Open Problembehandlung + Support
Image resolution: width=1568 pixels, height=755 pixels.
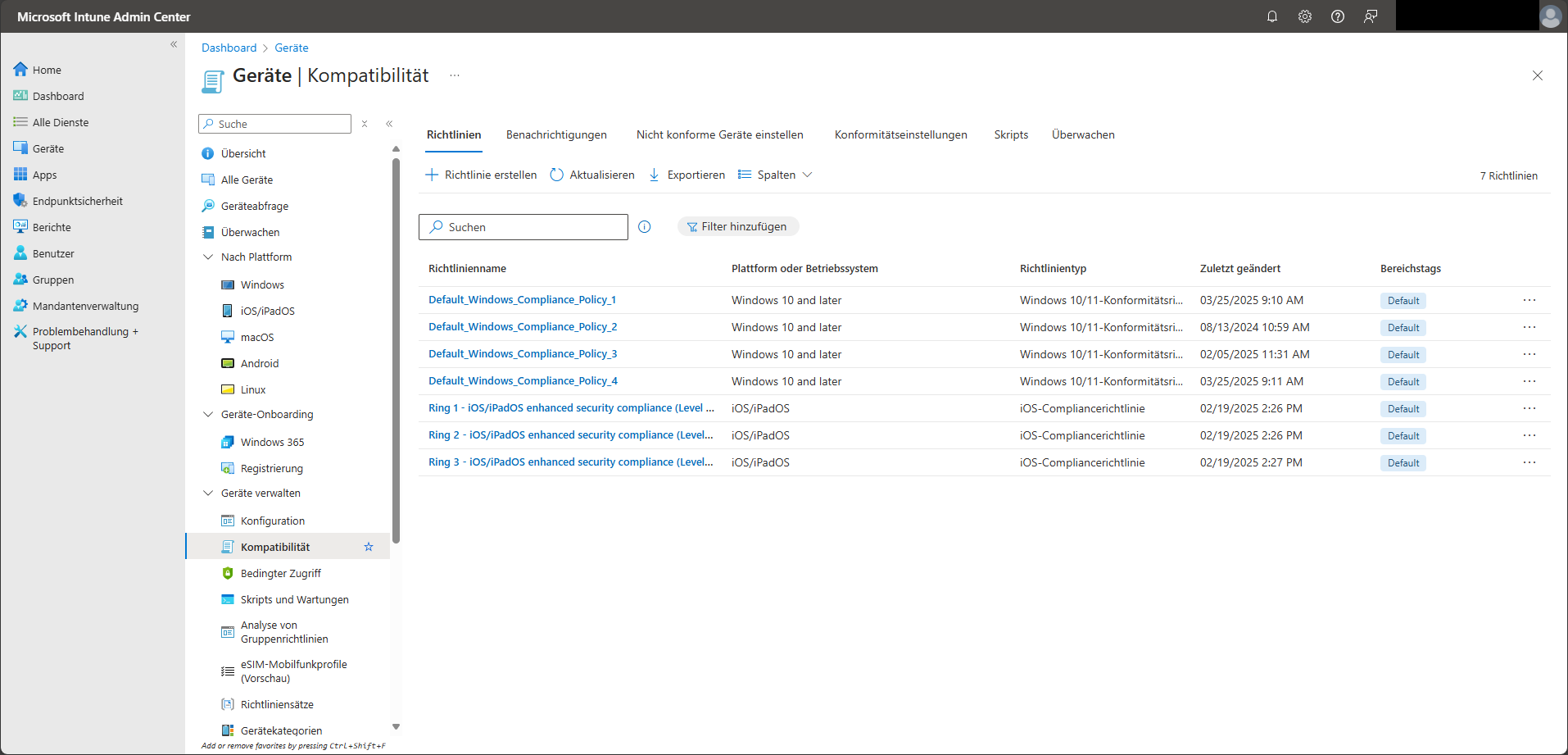(85, 339)
